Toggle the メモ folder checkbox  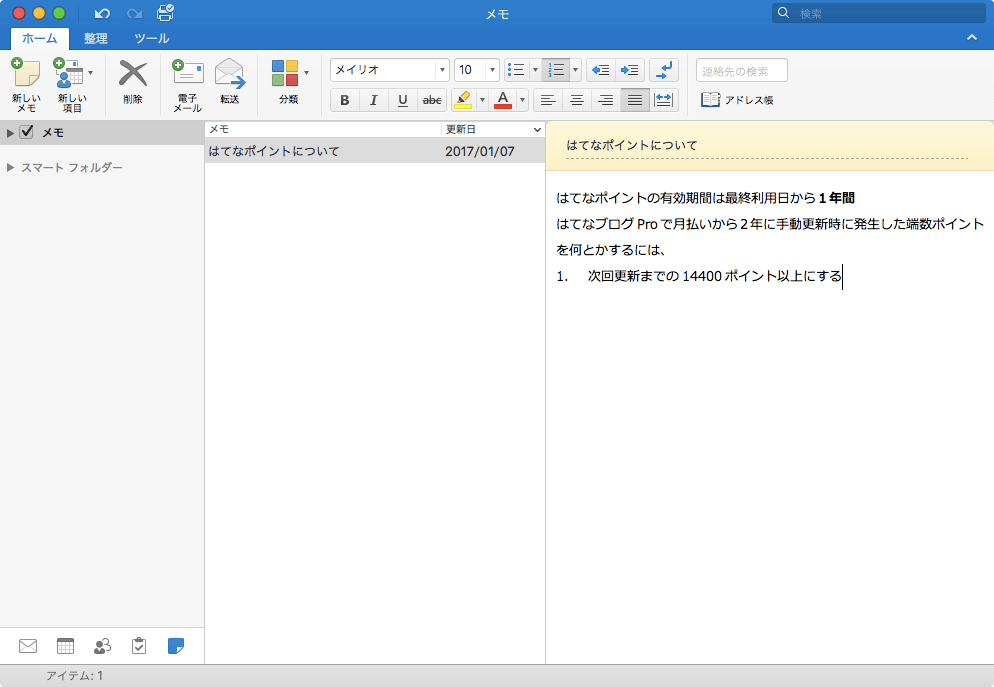(x=26, y=132)
